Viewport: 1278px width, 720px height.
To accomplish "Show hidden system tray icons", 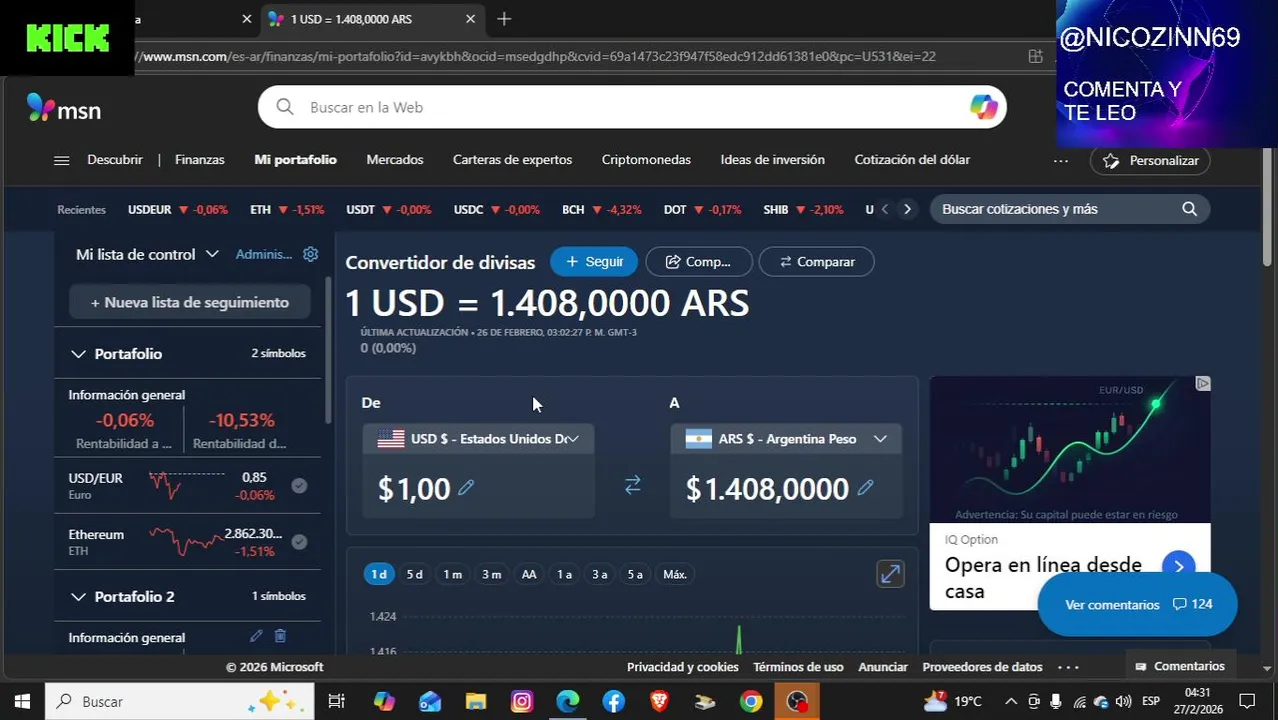I will pyautogui.click(x=1011, y=701).
